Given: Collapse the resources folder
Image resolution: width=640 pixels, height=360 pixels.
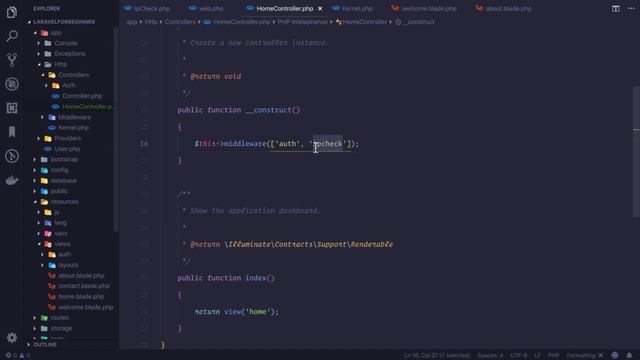Looking at the screenshot, I should pyautogui.click(x=64, y=202).
